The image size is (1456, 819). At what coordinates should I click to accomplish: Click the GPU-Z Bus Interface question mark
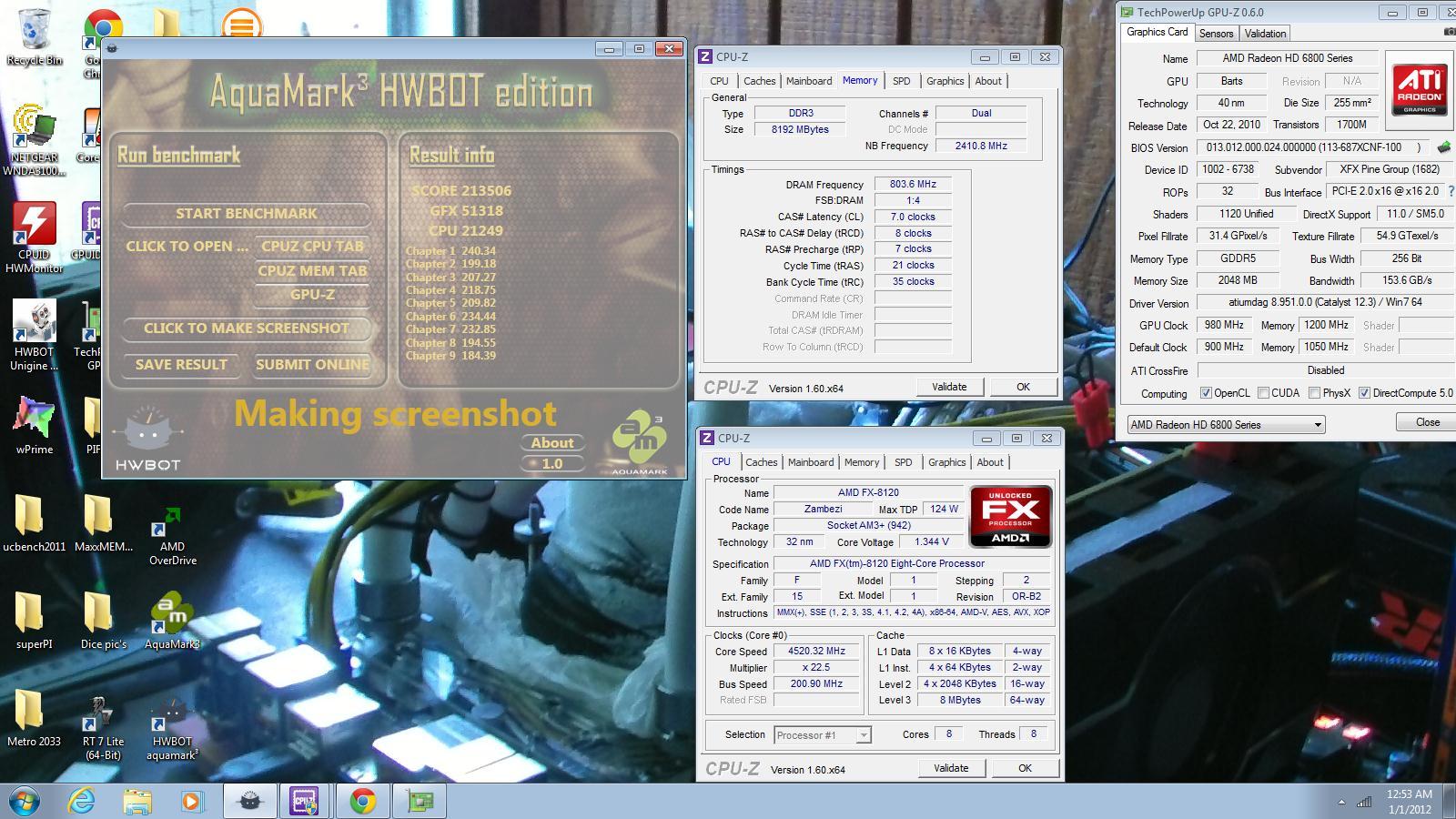click(1450, 191)
